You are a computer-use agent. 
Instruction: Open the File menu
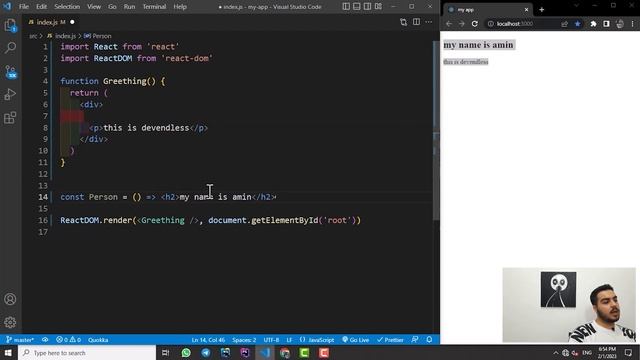(x=24, y=7)
